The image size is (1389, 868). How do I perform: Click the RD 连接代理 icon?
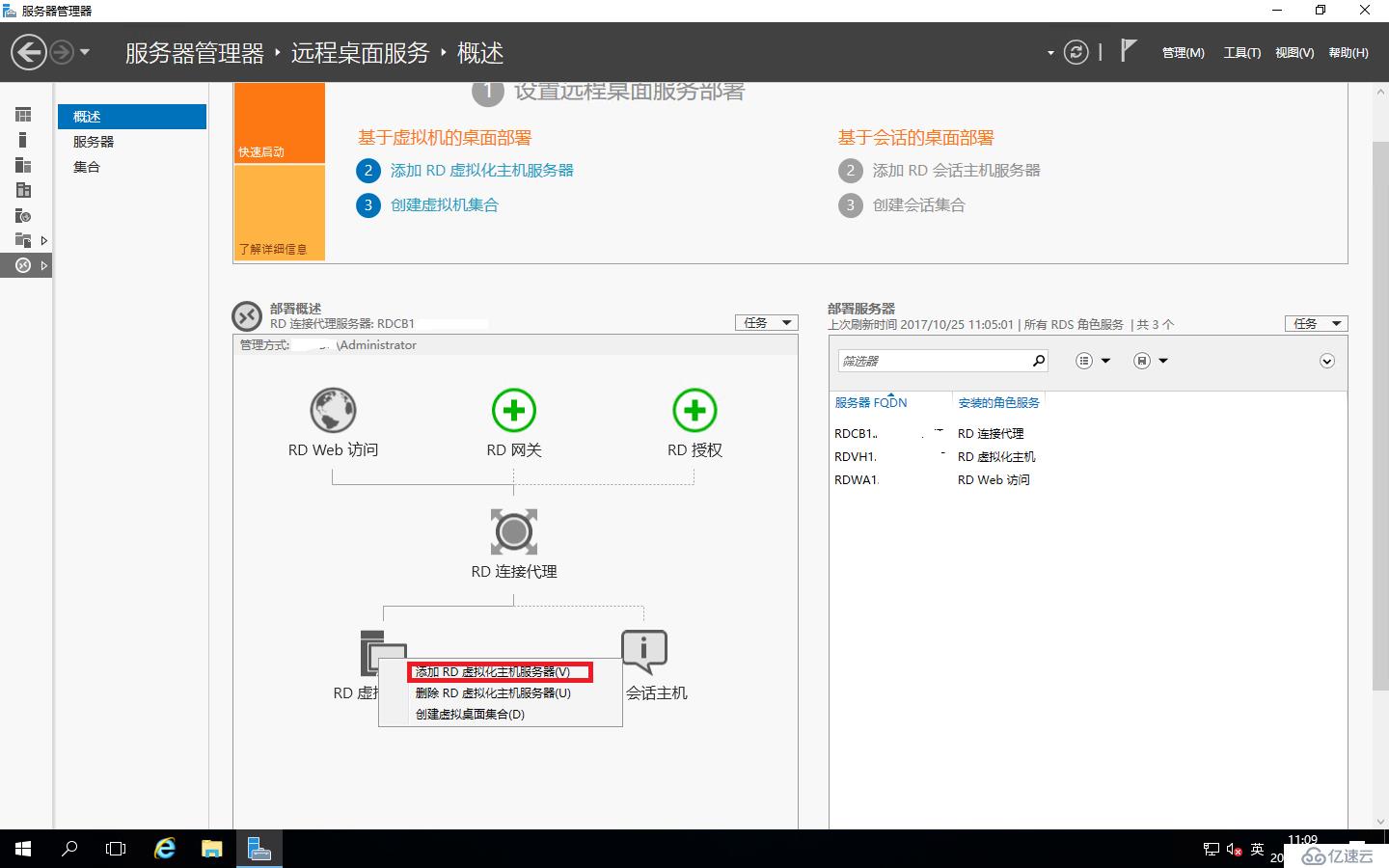tap(514, 532)
